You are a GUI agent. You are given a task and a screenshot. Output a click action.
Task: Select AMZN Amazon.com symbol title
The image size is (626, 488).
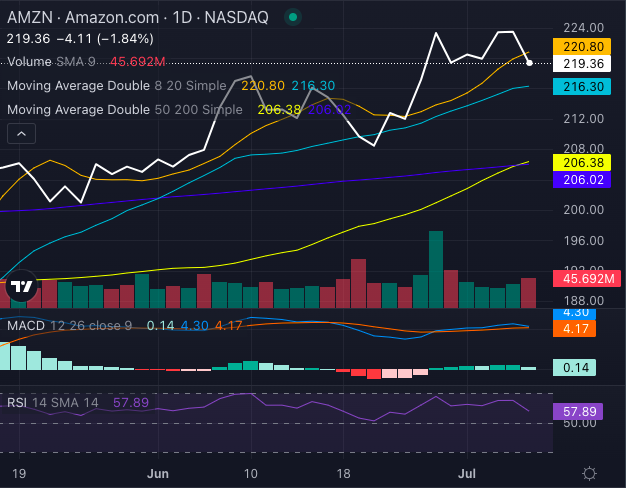(x=138, y=17)
